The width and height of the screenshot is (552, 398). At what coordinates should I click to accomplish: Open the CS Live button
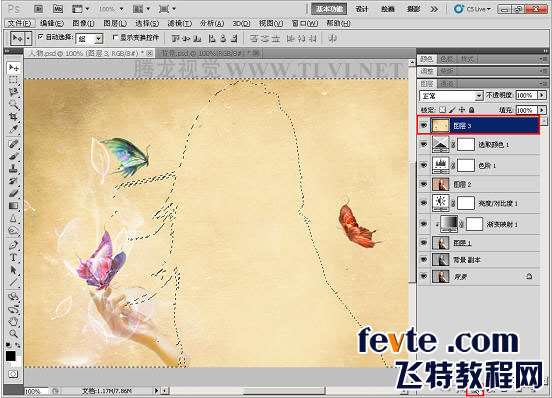click(x=472, y=9)
